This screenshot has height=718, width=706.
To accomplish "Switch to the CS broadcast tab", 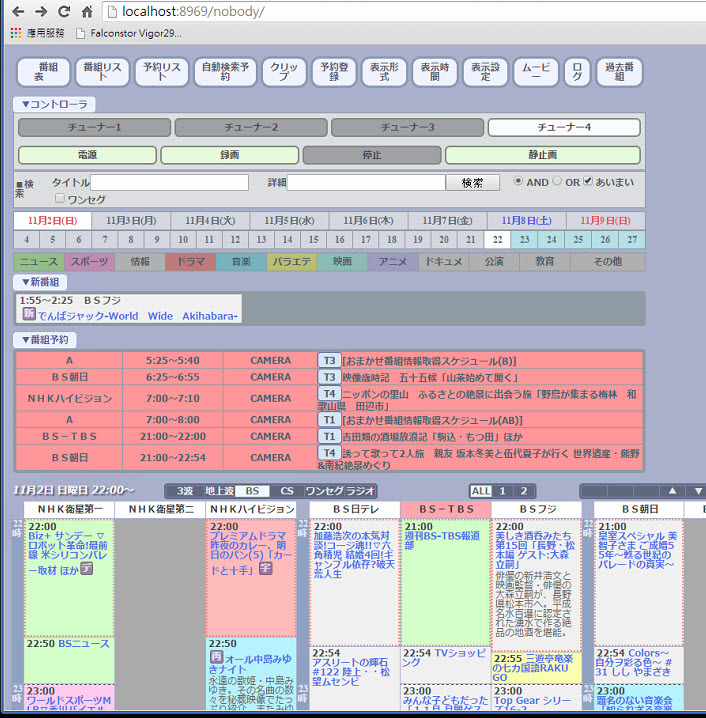I will pos(287,491).
